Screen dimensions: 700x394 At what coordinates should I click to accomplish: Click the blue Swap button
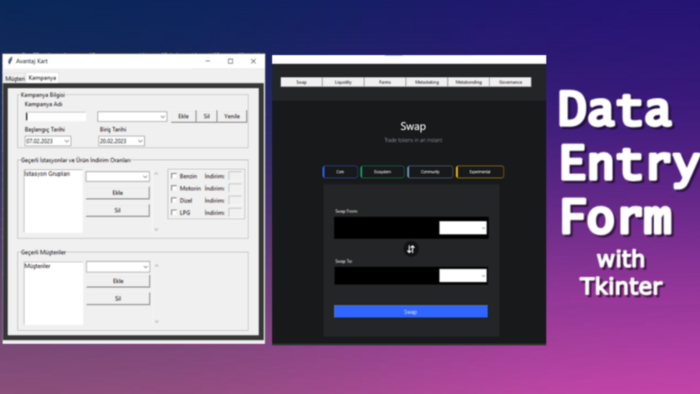pos(411,311)
